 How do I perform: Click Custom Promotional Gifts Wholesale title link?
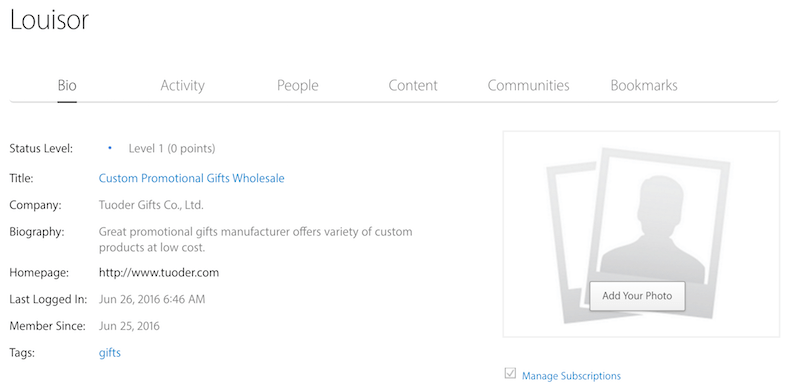pos(191,178)
